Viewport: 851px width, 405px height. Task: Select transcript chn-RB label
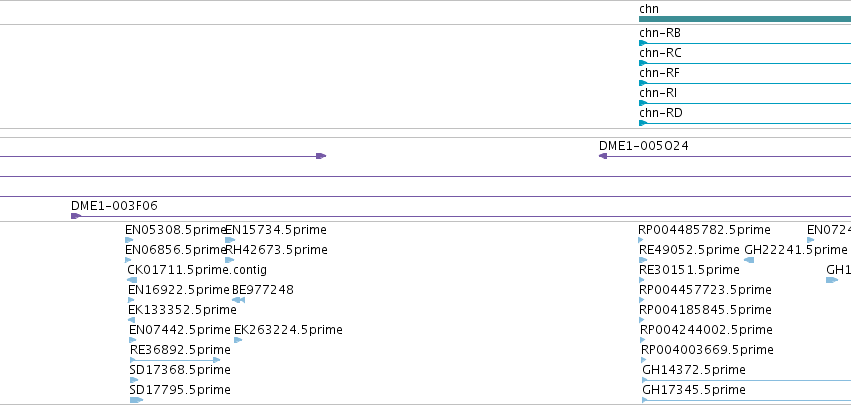(x=659, y=33)
